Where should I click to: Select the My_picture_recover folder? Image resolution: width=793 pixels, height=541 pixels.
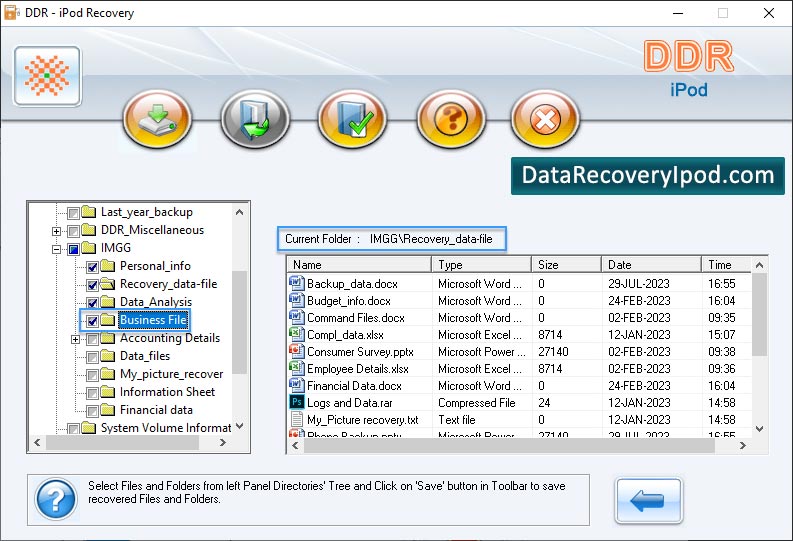click(x=171, y=374)
